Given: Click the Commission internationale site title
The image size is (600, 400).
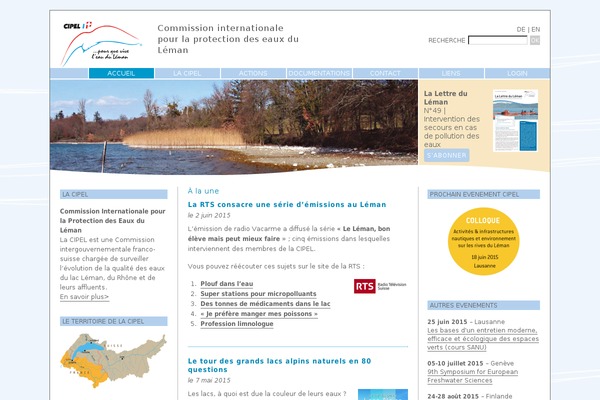Looking at the screenshot, I should pyautogui.click(x=228, y=39).
